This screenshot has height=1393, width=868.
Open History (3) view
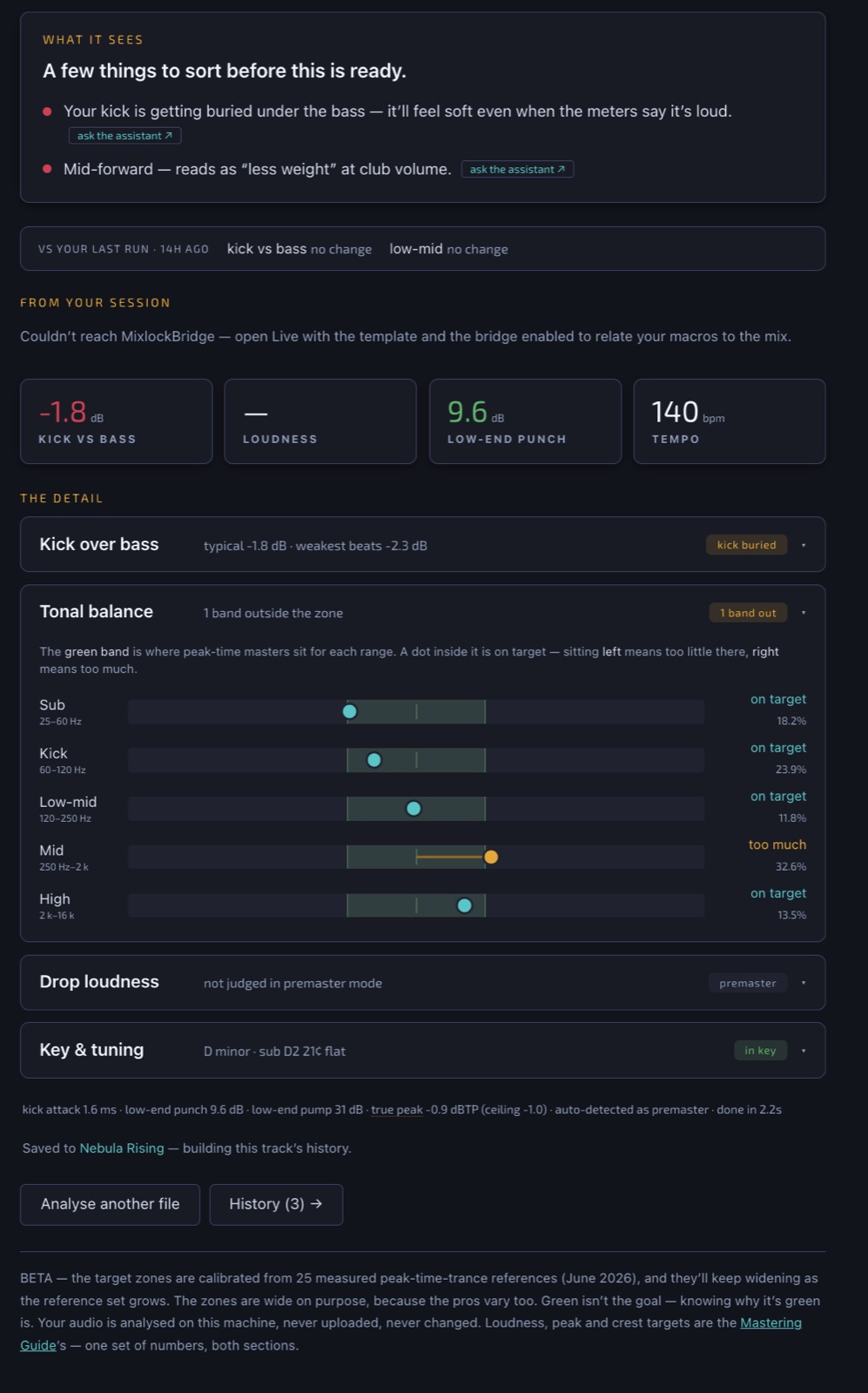(276, 1204)
